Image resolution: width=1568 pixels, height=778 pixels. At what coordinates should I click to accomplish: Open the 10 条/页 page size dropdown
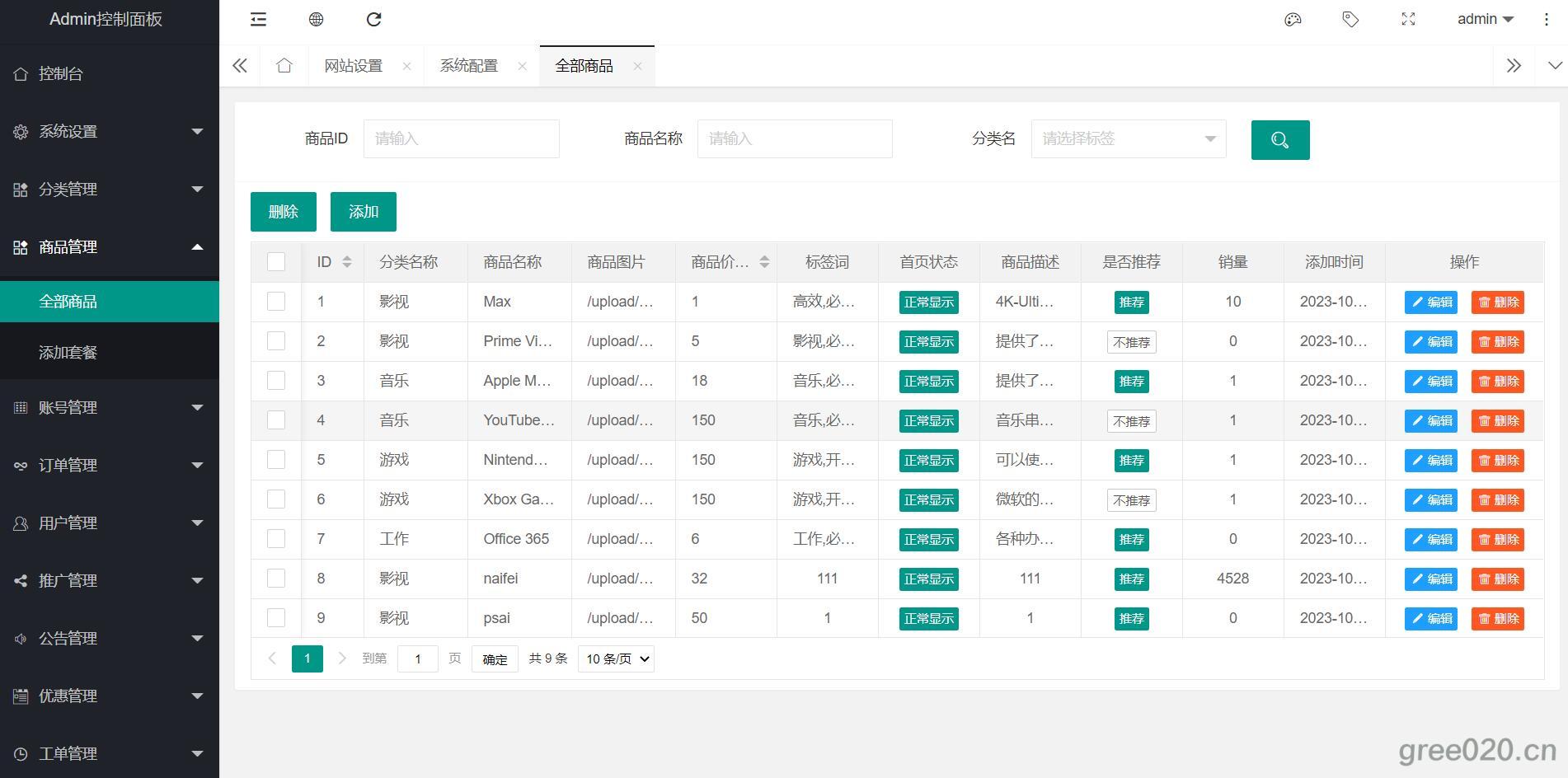[616, 658]
